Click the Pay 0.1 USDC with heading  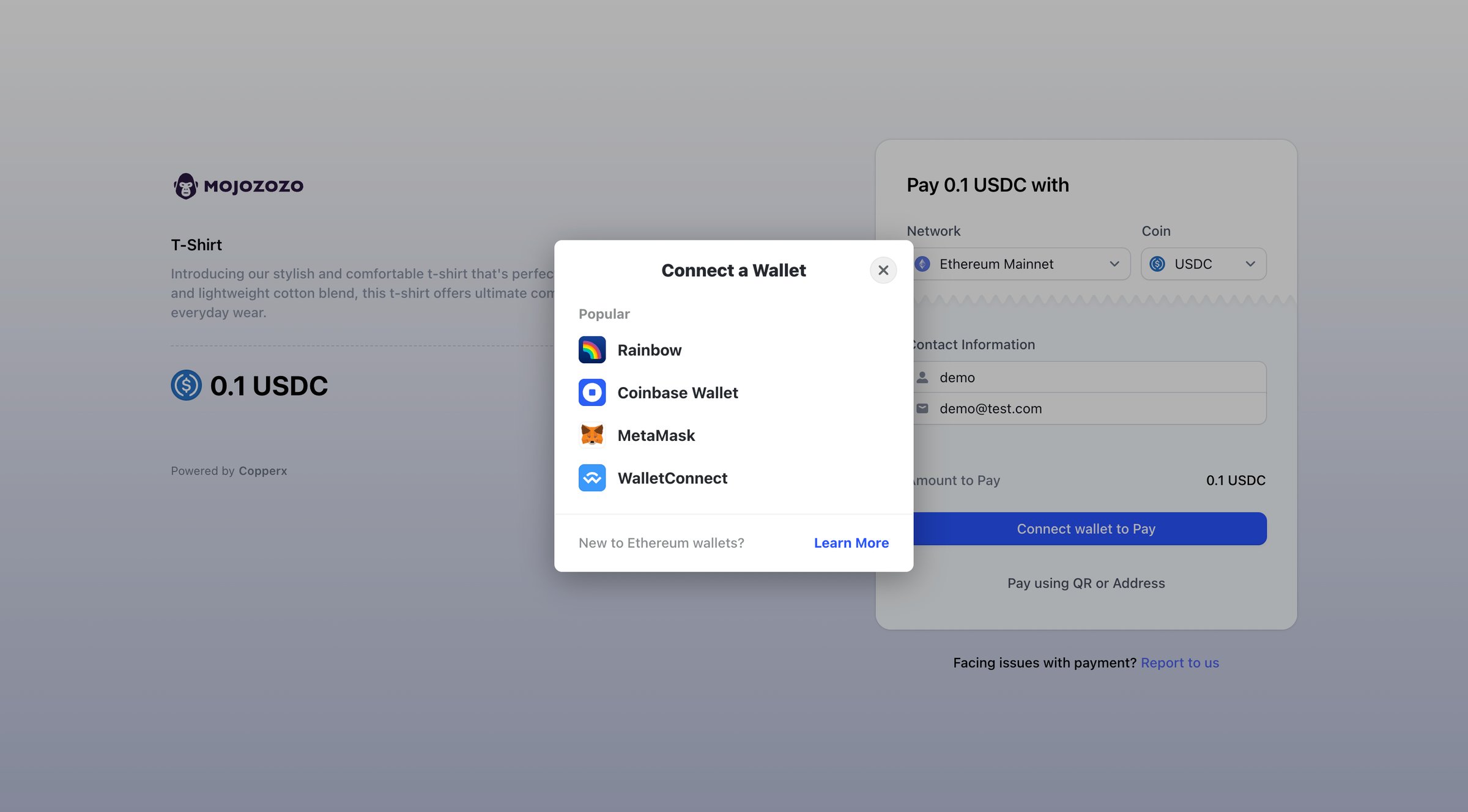pos(988,185)
